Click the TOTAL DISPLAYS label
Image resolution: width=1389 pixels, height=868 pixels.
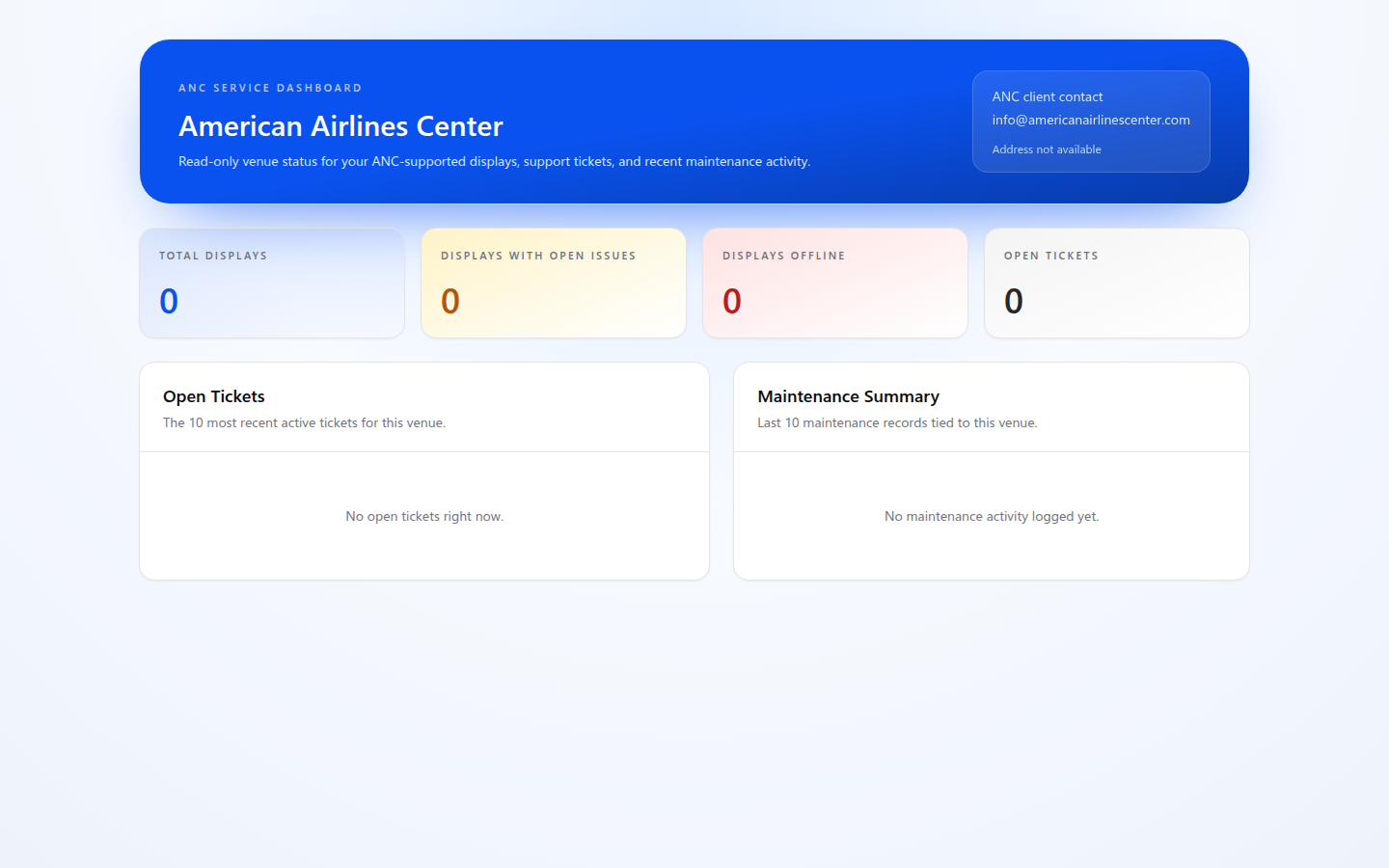click(213, 256)
